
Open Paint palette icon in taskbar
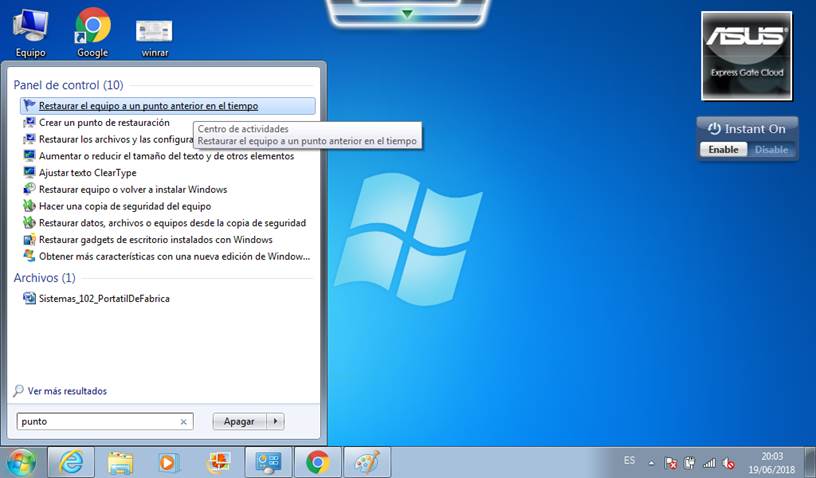click(367, 462)
